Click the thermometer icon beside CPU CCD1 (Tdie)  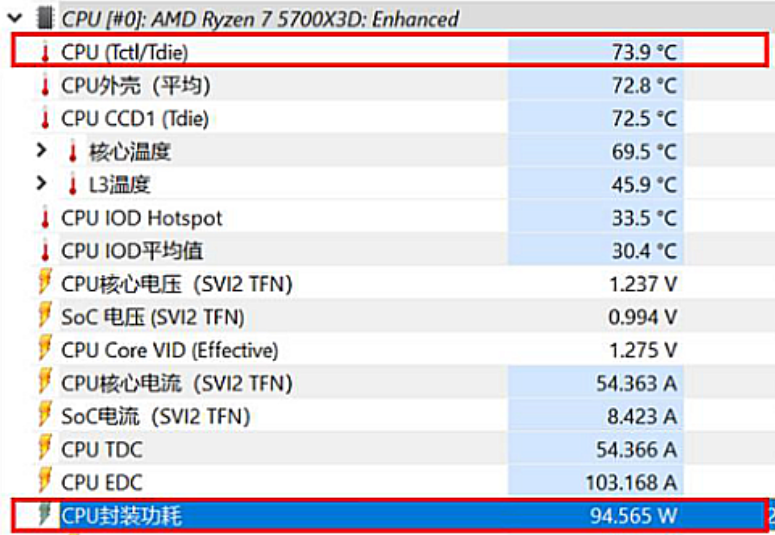(44, 119)
